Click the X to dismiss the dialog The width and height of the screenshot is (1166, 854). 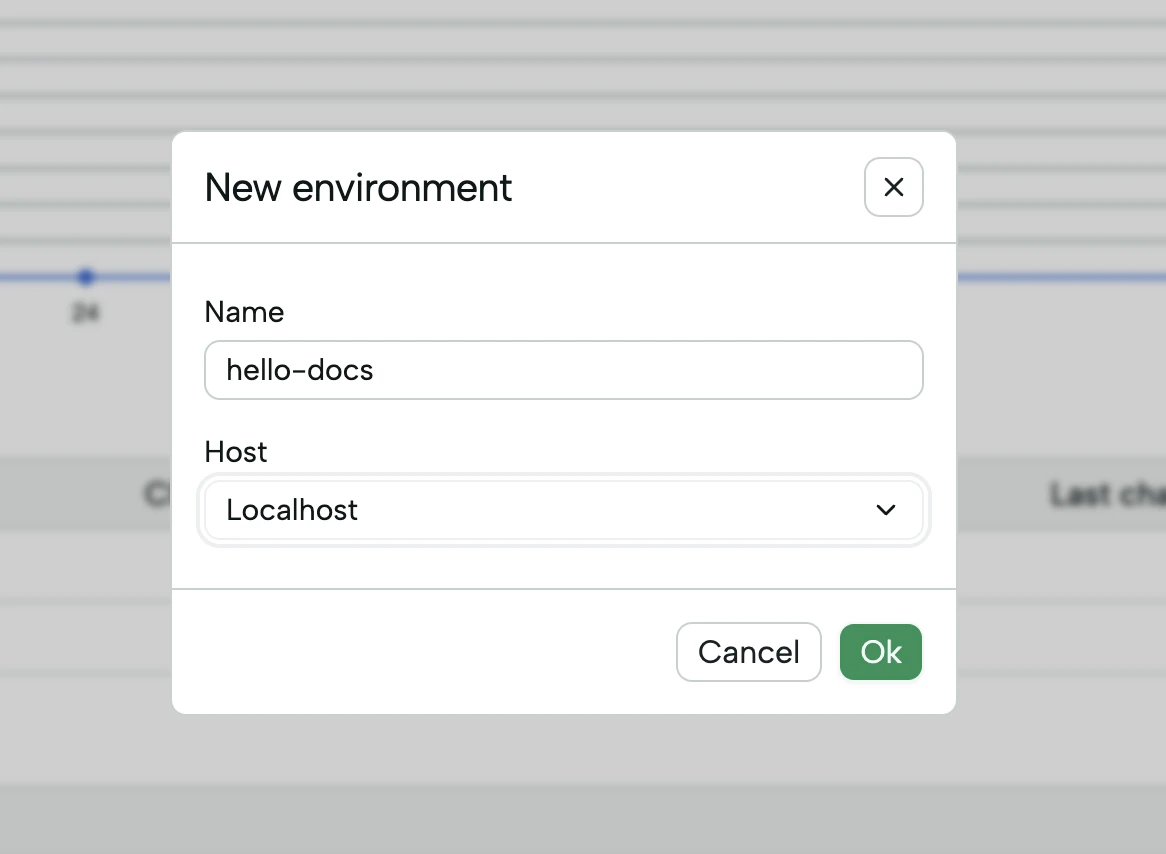(x=893, y=187)
